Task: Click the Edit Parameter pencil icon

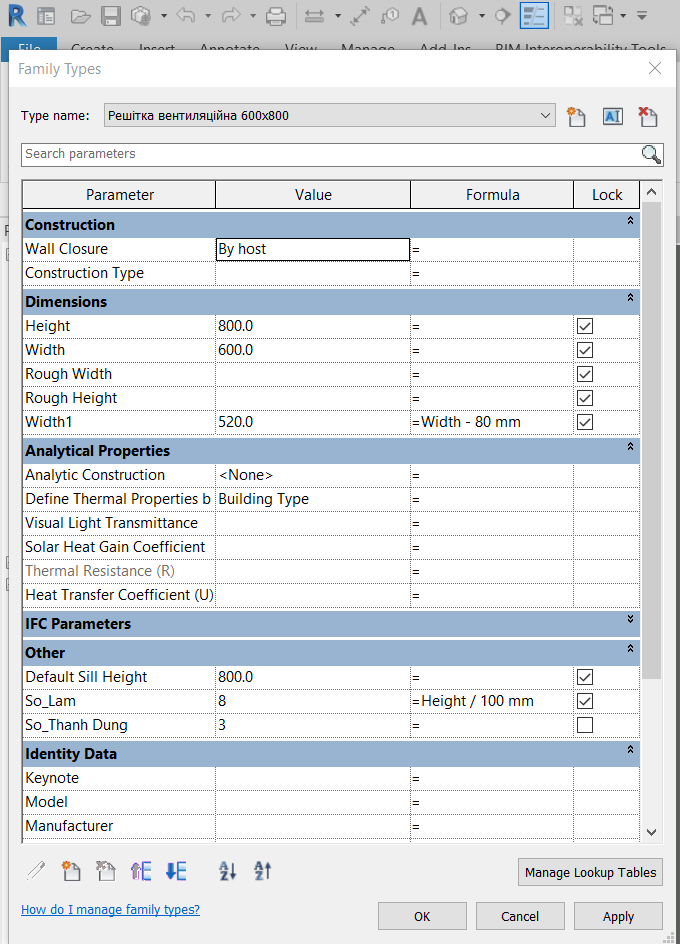Action: (36, 871)
